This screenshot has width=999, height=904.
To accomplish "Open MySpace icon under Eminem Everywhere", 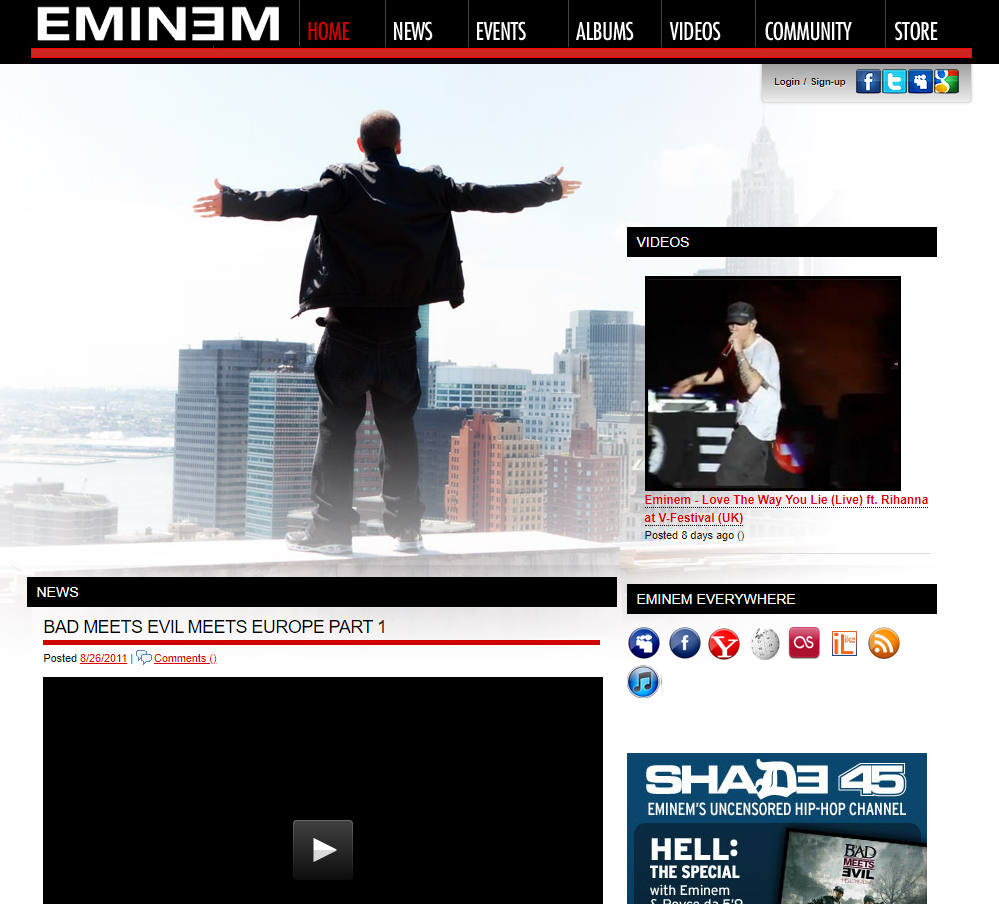I will [x=643, y=643].
